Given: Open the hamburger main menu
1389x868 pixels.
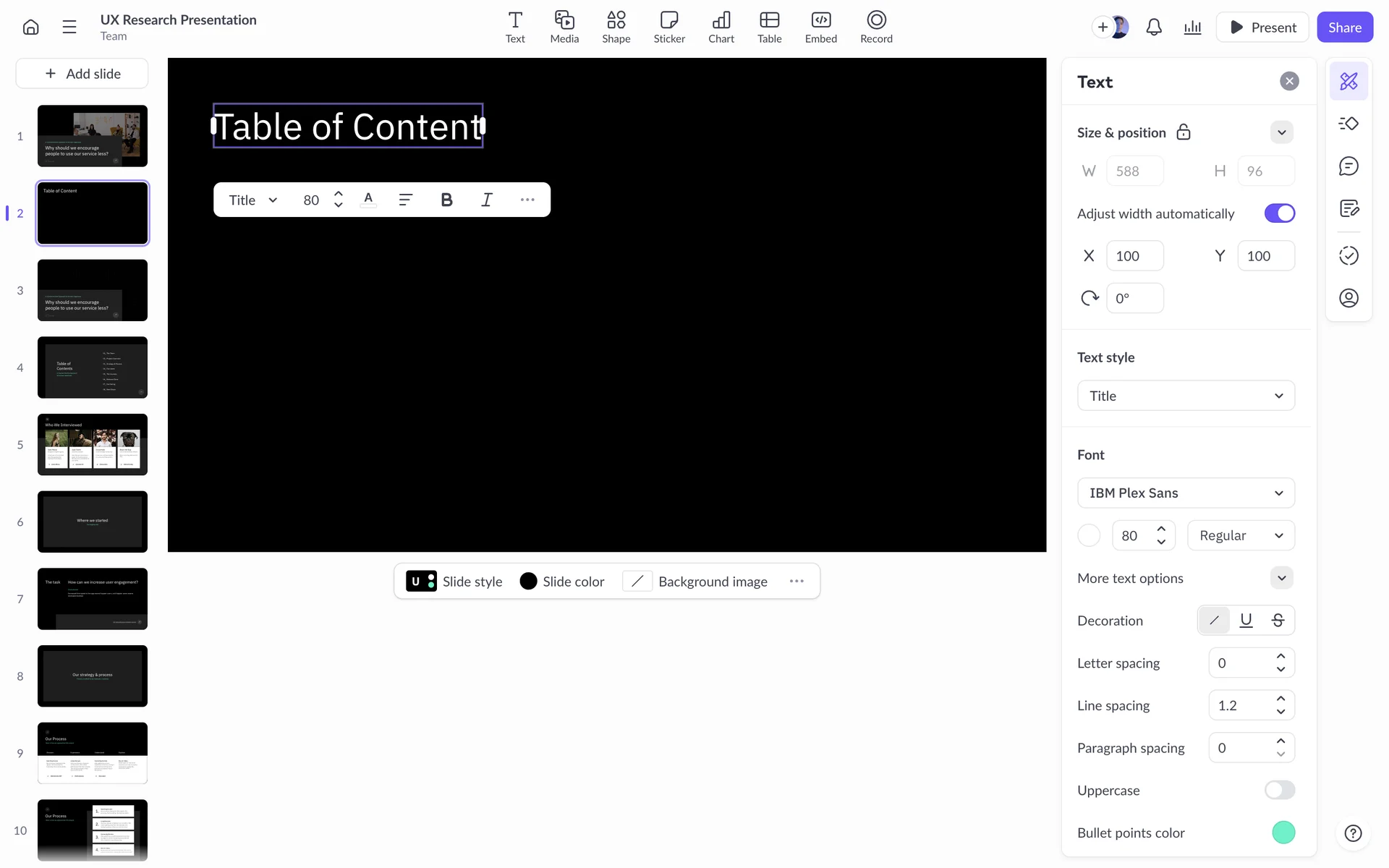Looking at the screenshot, I should point(69,27).
